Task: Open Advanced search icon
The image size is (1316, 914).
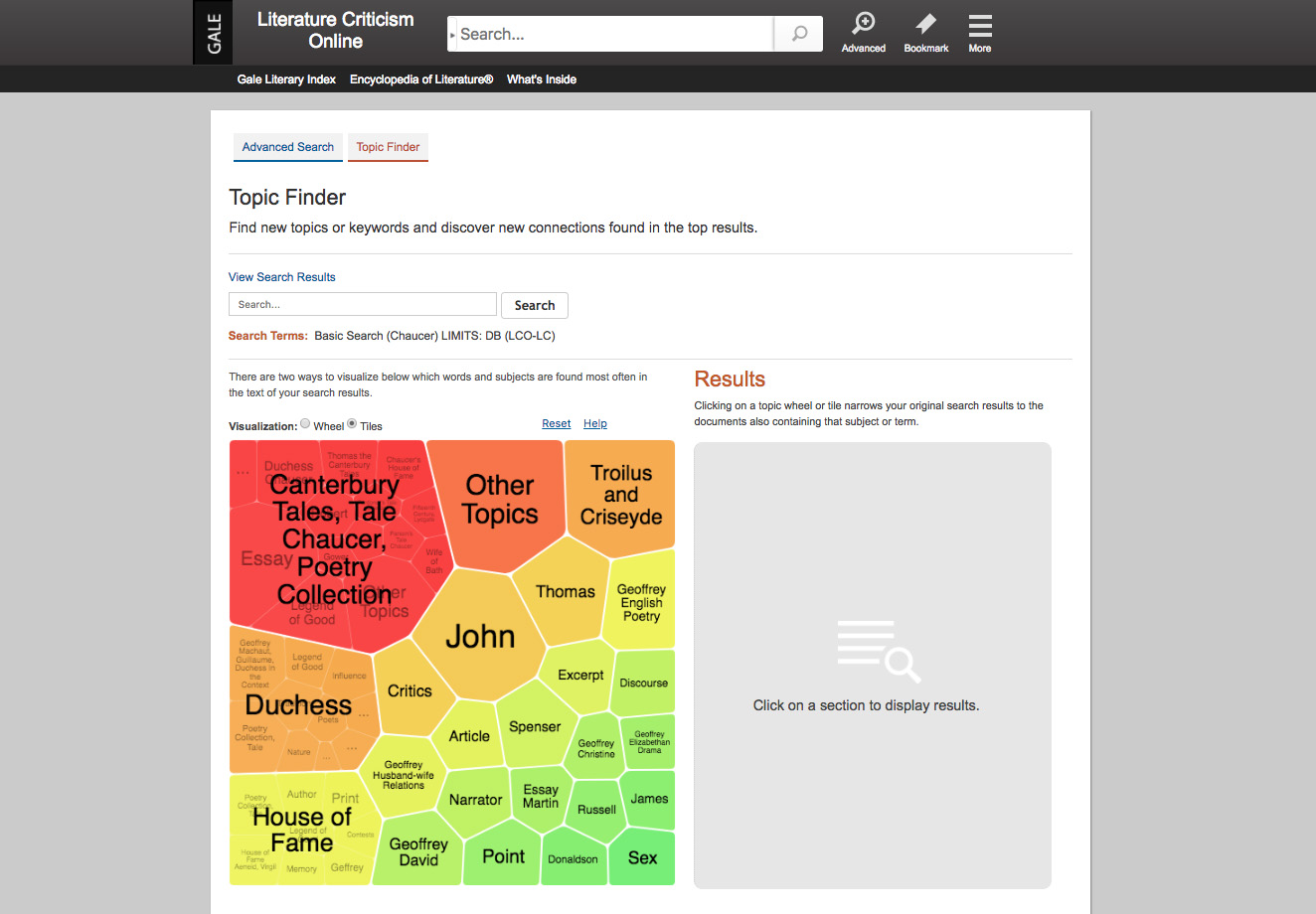Action: 864,33
